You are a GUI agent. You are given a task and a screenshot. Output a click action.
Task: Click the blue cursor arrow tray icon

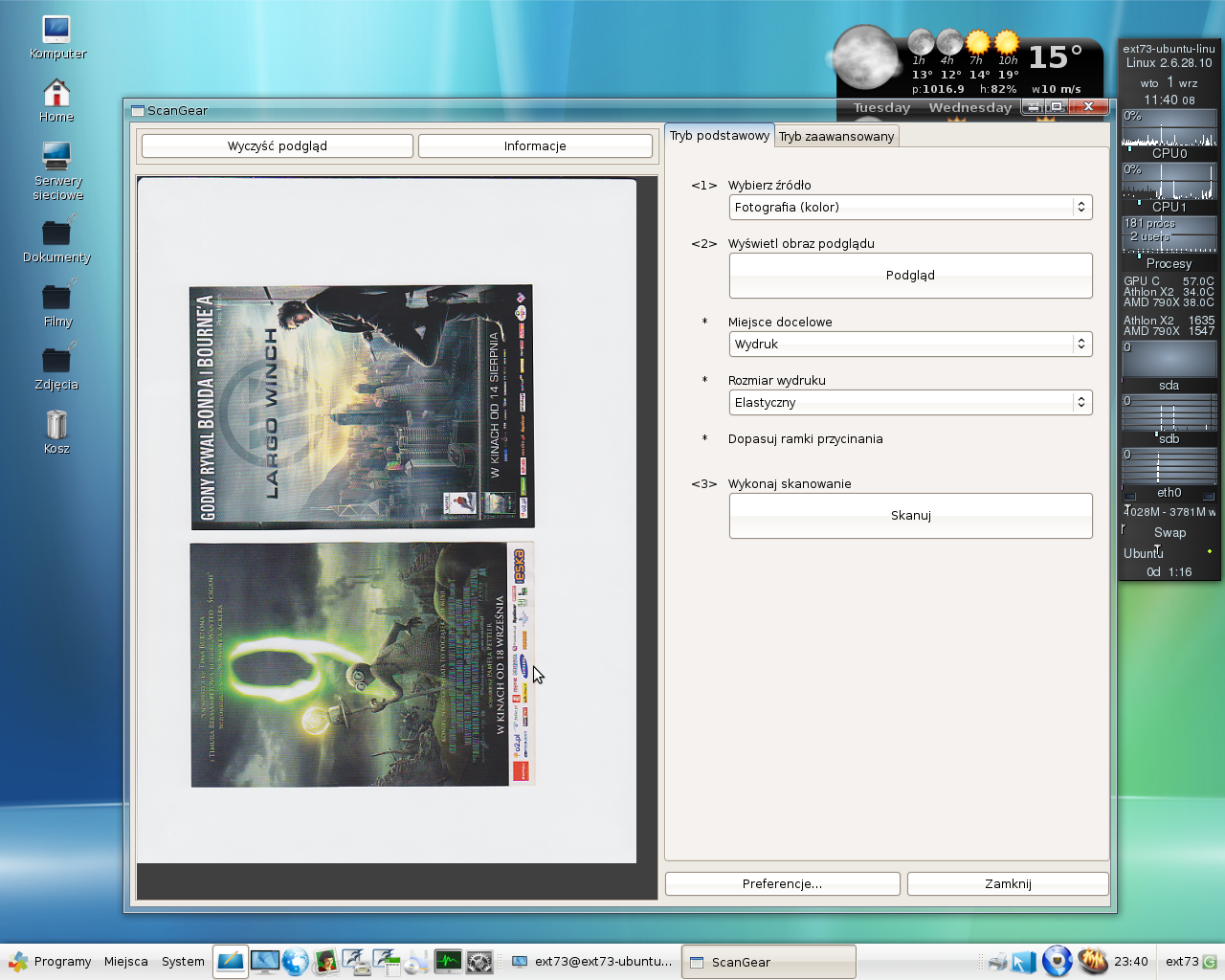coord(1024,962)
